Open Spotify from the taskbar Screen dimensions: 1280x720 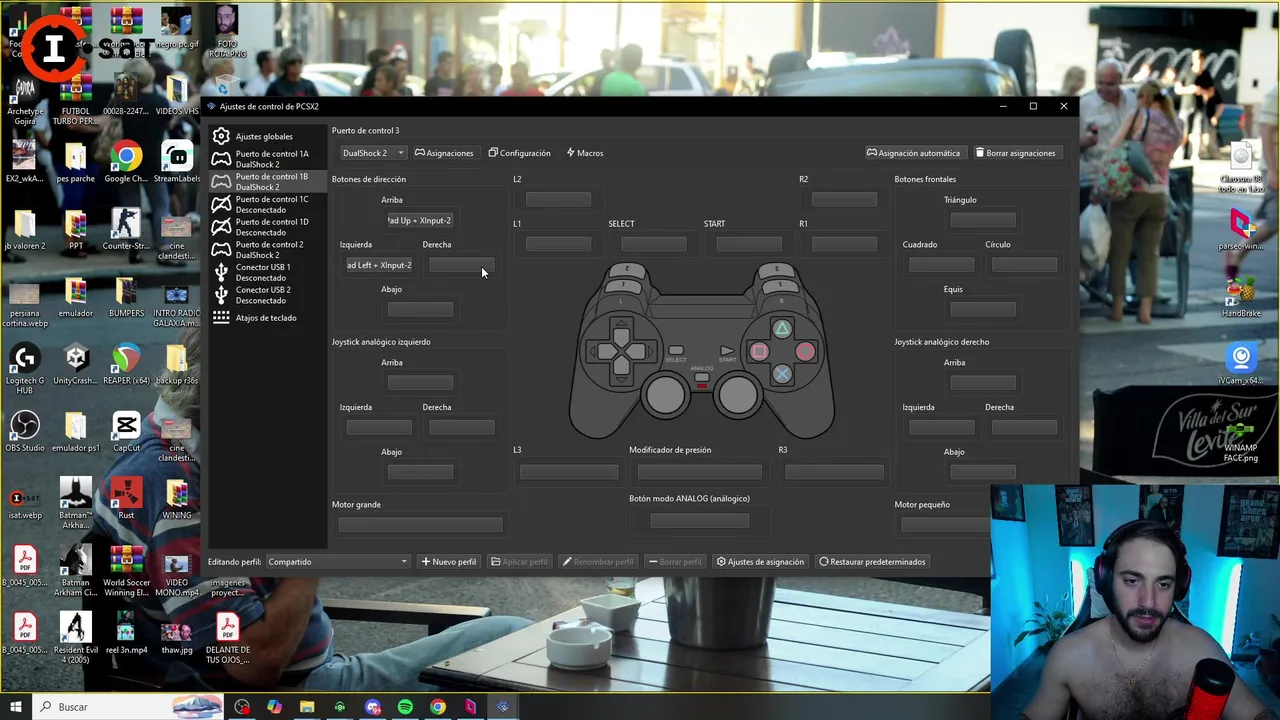point(405,707)
